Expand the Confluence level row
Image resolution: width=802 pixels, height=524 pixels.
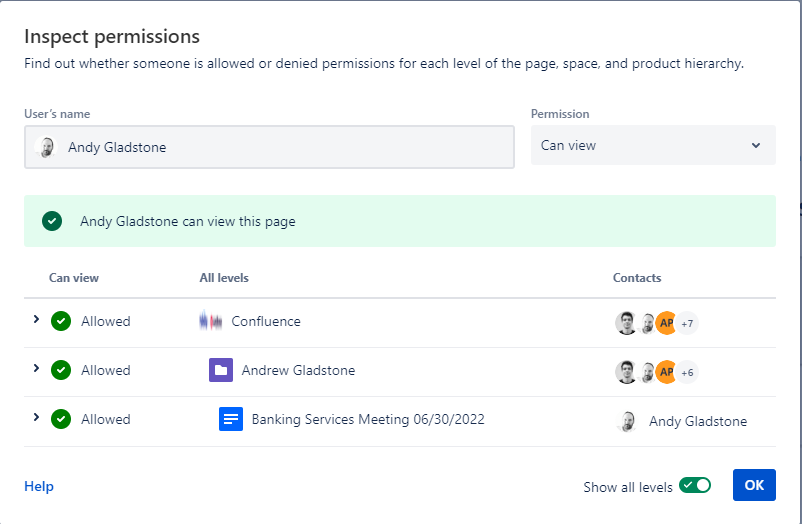coord(36,320)
